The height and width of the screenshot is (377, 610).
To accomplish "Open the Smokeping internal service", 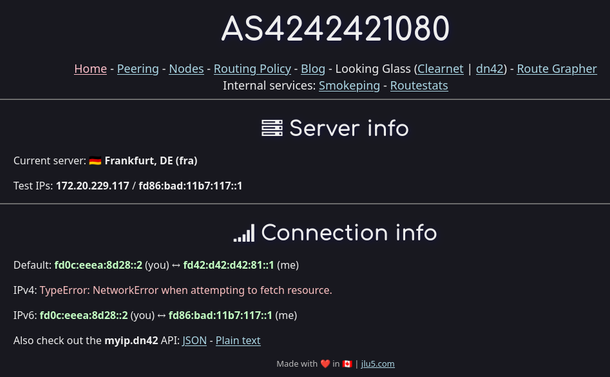I will (349, 86).
